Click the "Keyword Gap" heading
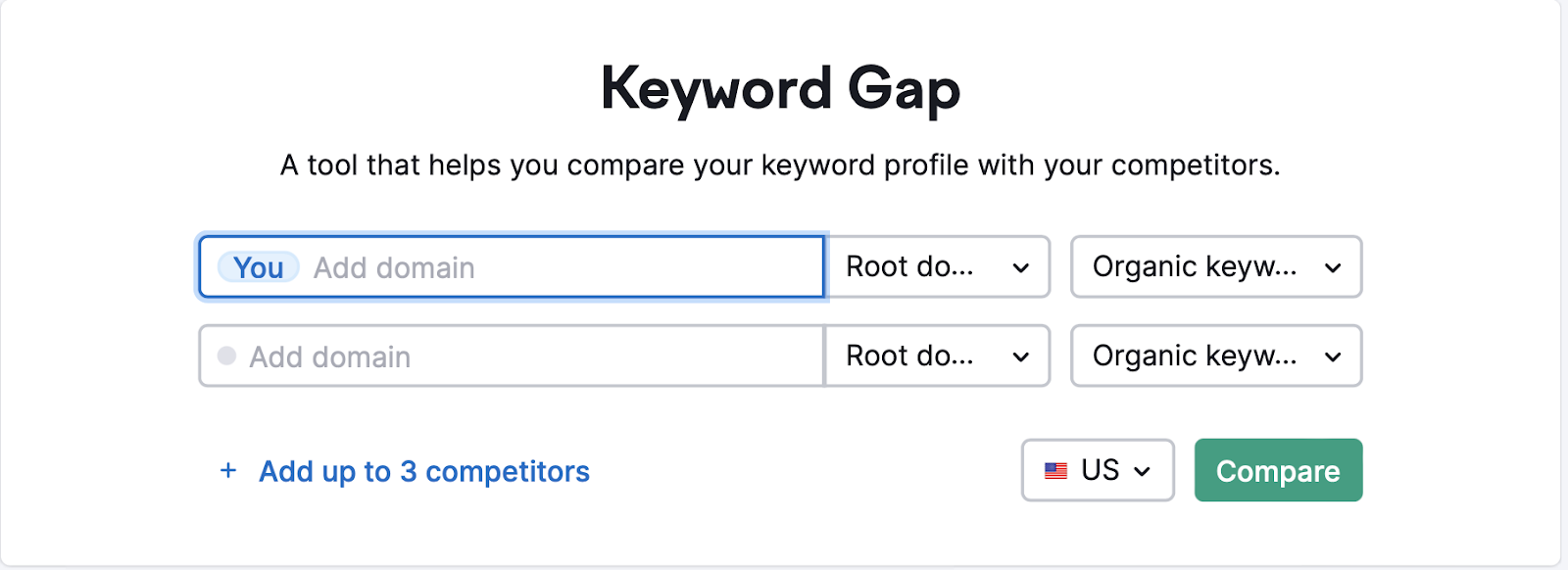The height and width of the screenshot is (570, 1568). [x=780, y=89]
